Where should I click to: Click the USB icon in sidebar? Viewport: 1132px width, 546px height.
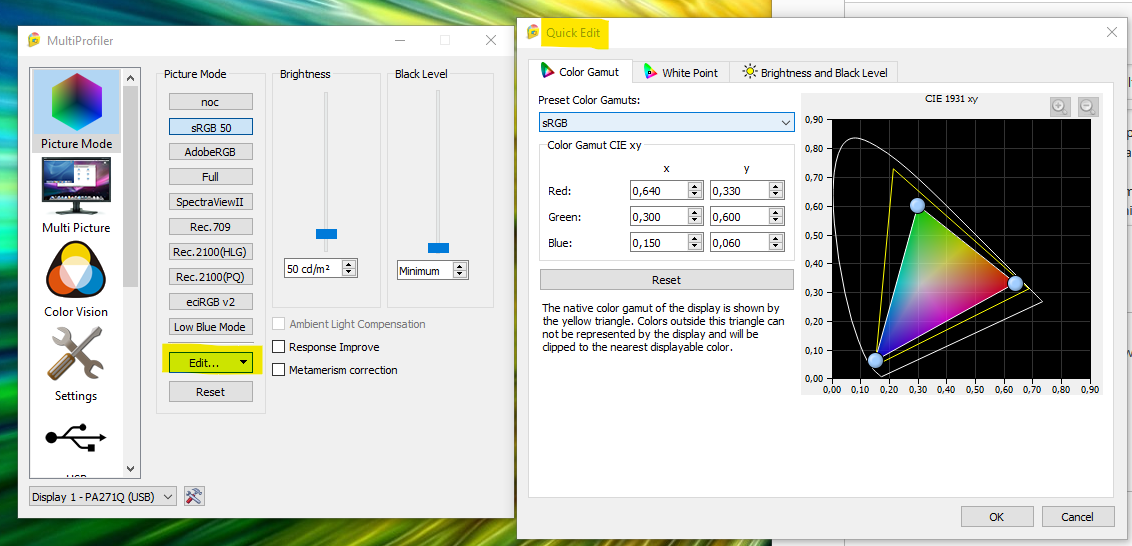click(x=76, y=438)
